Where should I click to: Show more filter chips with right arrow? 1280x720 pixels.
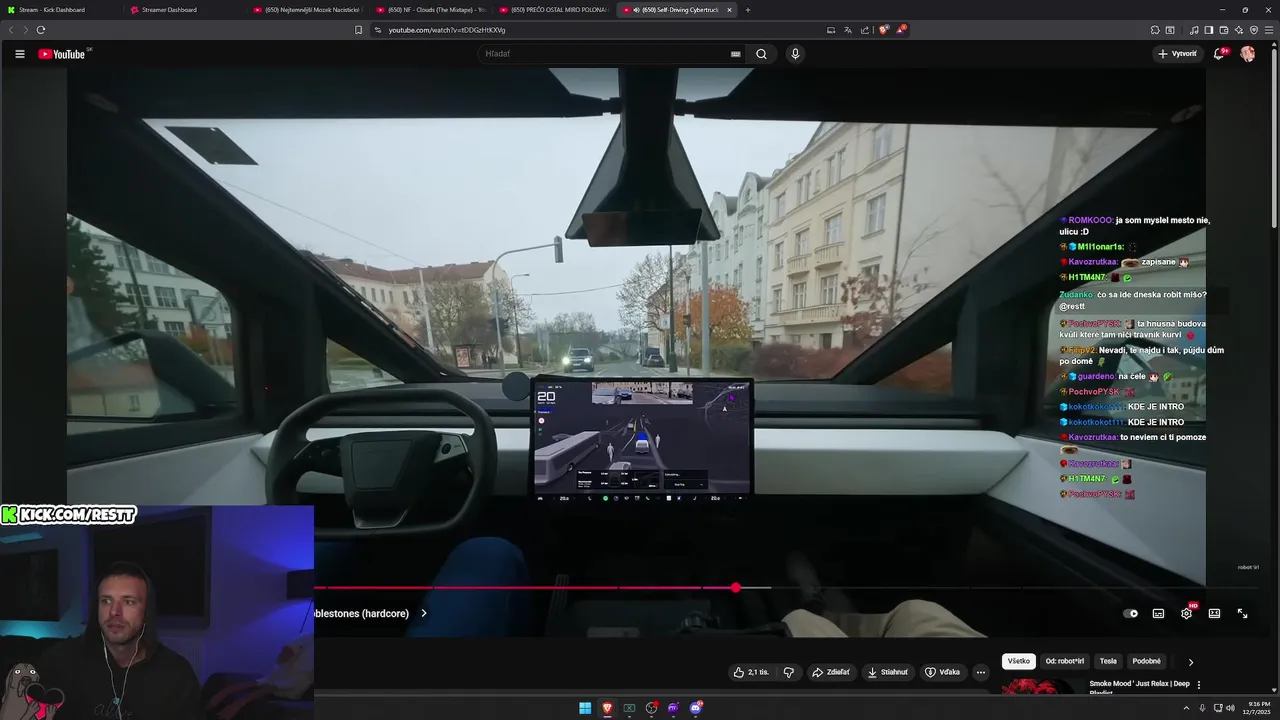pos(1190,662)
